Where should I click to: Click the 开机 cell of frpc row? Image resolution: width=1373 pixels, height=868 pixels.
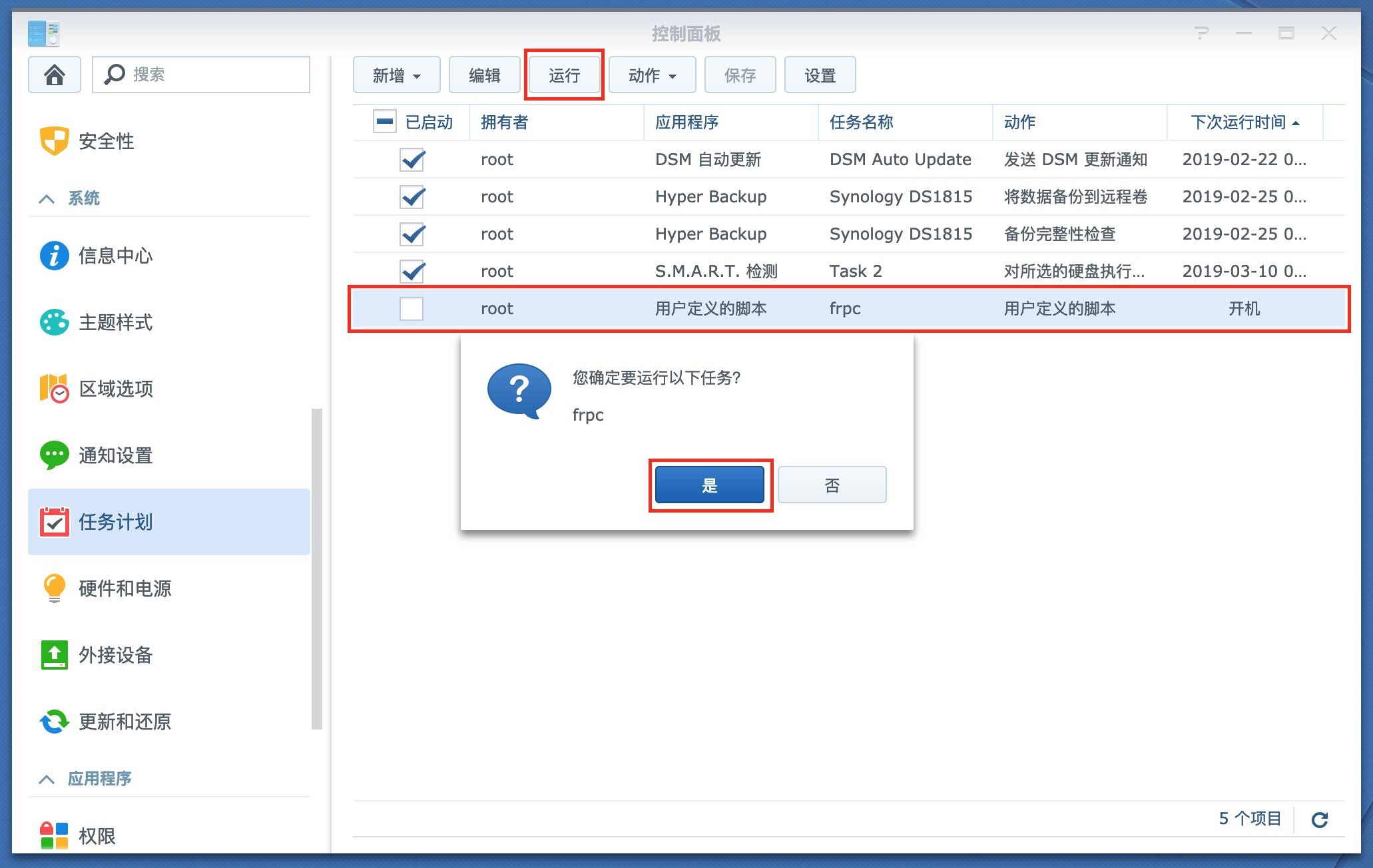tap(1244, 309)
